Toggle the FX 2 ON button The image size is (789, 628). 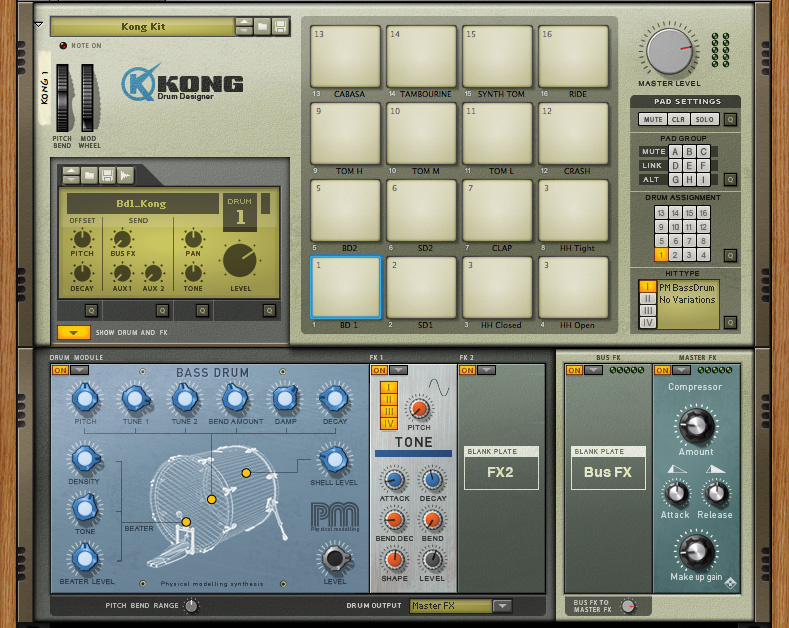pos(467,370)
